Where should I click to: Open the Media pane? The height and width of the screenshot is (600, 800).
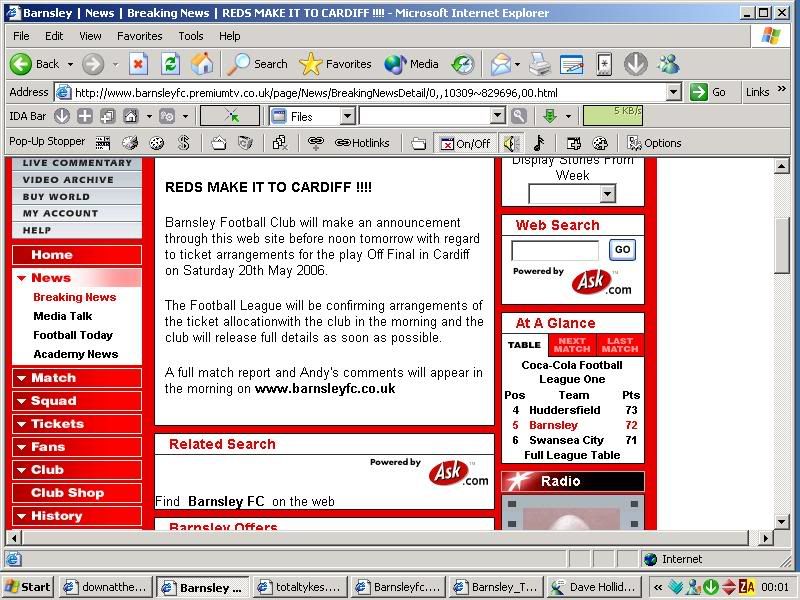click(x=411, y=64)
